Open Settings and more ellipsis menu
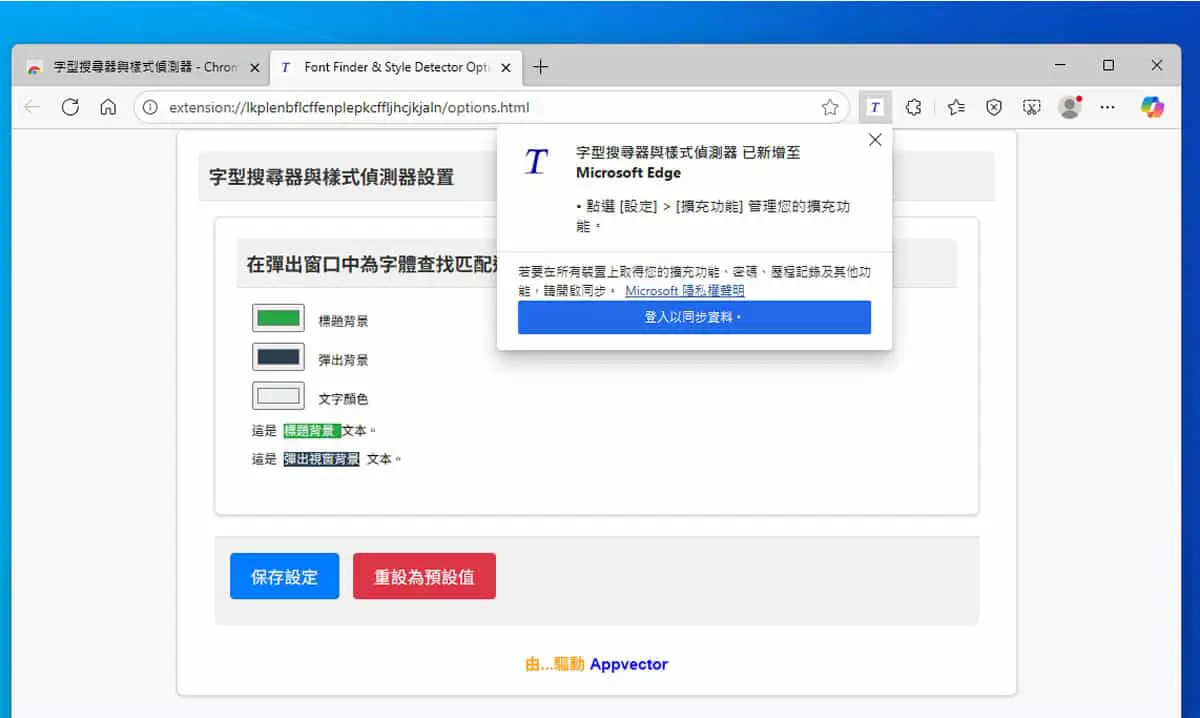The width and height of the screenshot is (1200, 718). click(1107, 107)
